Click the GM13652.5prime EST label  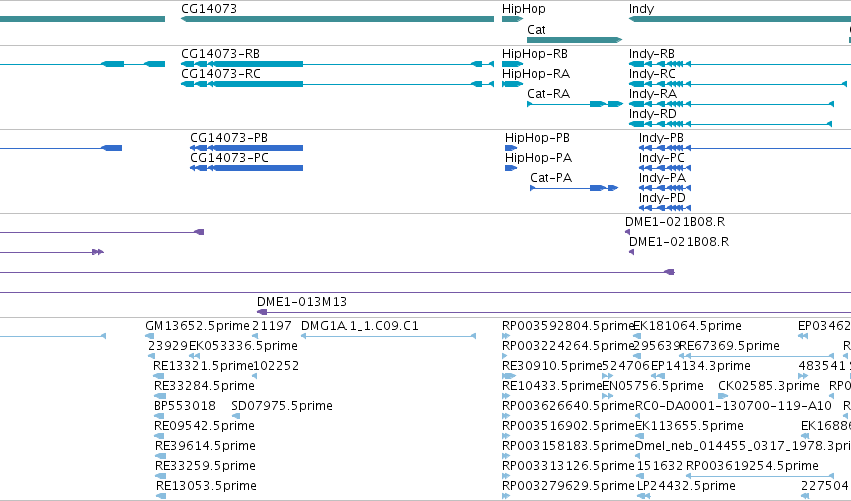coord(198,326)
